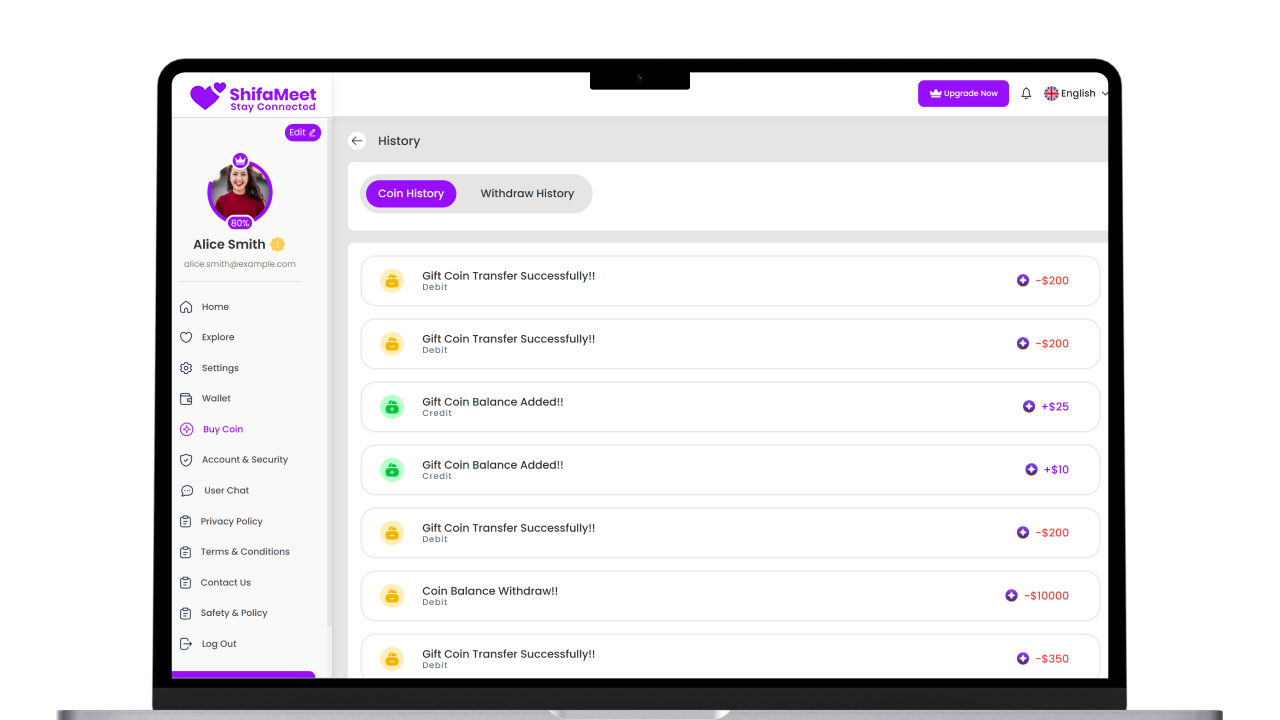Select Buy Coin menu item
1280x720 pixels.
coord(223,430)
